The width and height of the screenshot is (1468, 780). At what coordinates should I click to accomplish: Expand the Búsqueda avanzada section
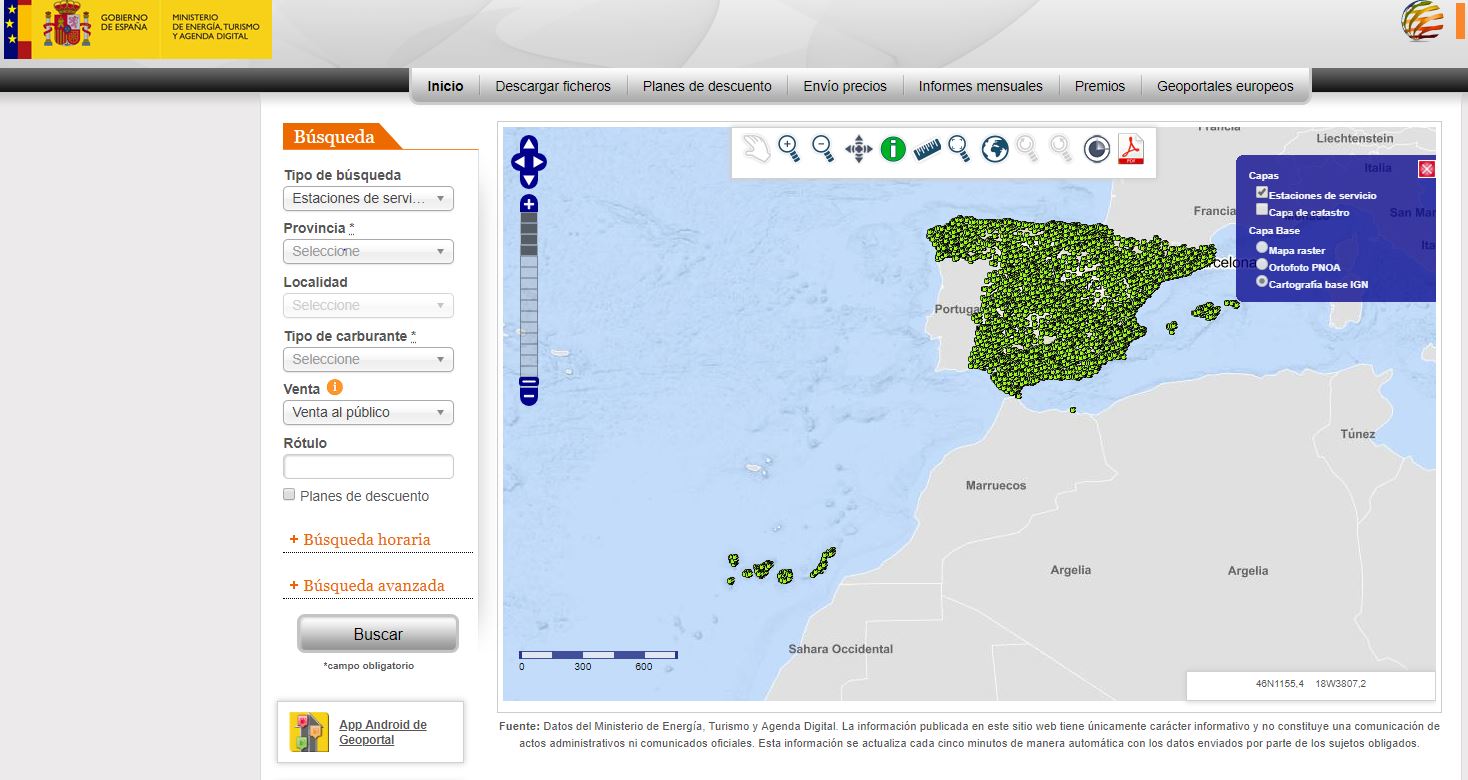(367, 585)
